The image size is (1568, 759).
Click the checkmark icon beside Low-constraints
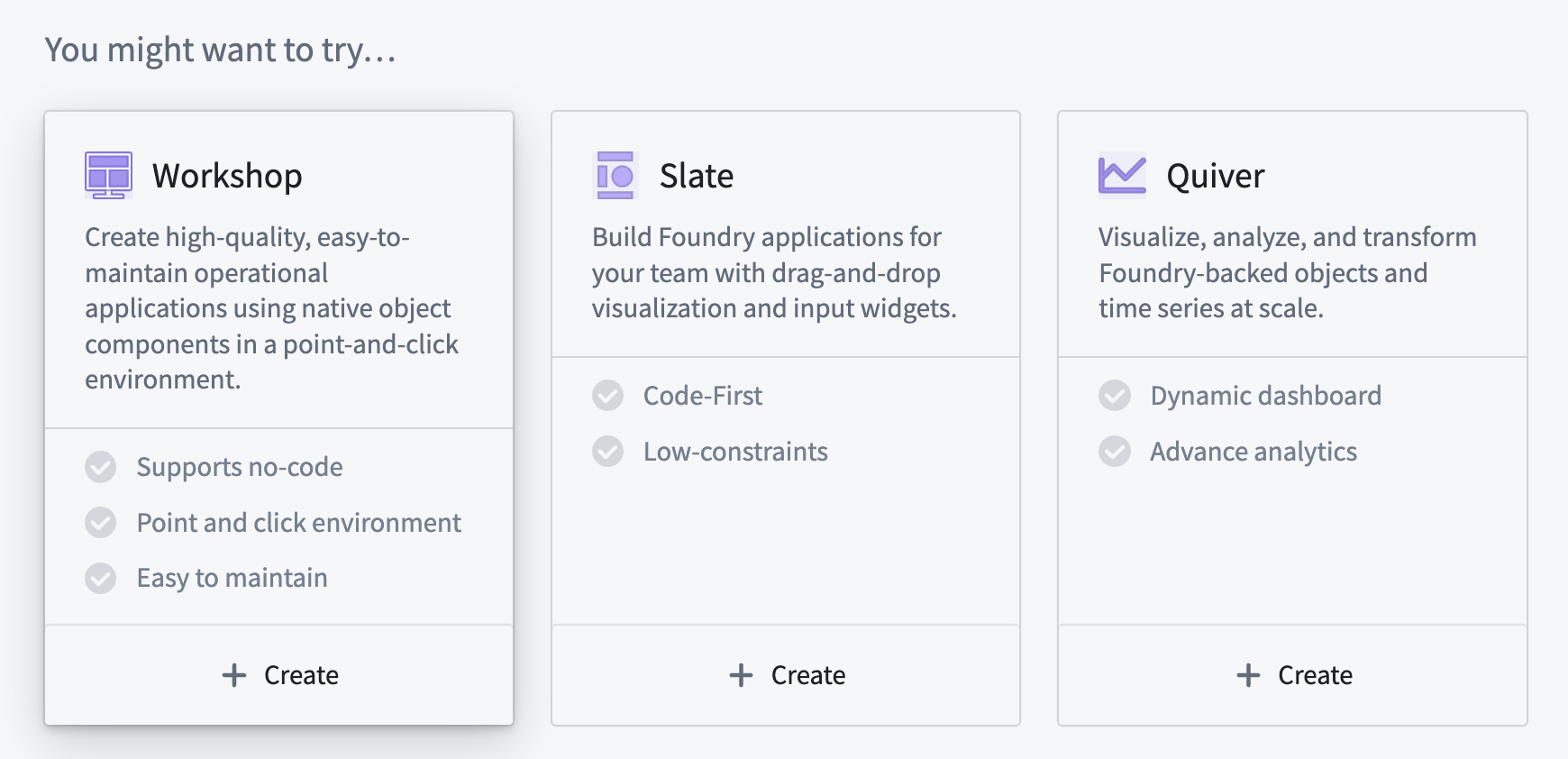(x=608, y=452)
